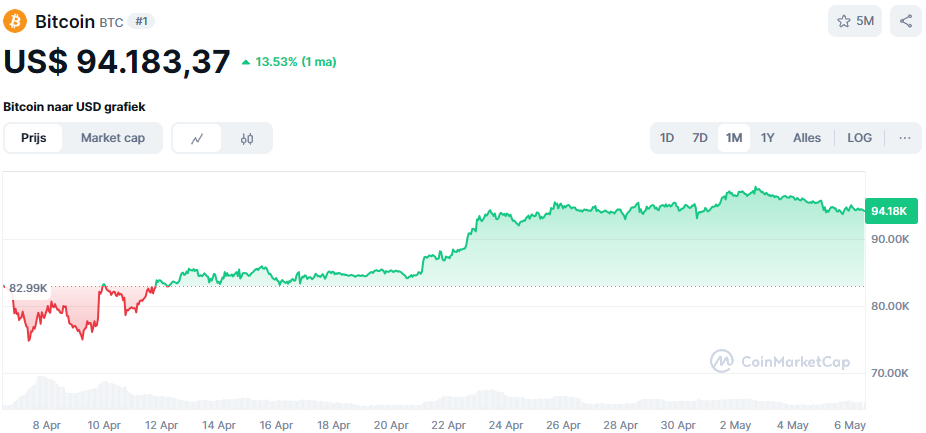The width and height of the screenshot is (926, 433).
Task: Show the Alles full history range
Action: (807, 138)
